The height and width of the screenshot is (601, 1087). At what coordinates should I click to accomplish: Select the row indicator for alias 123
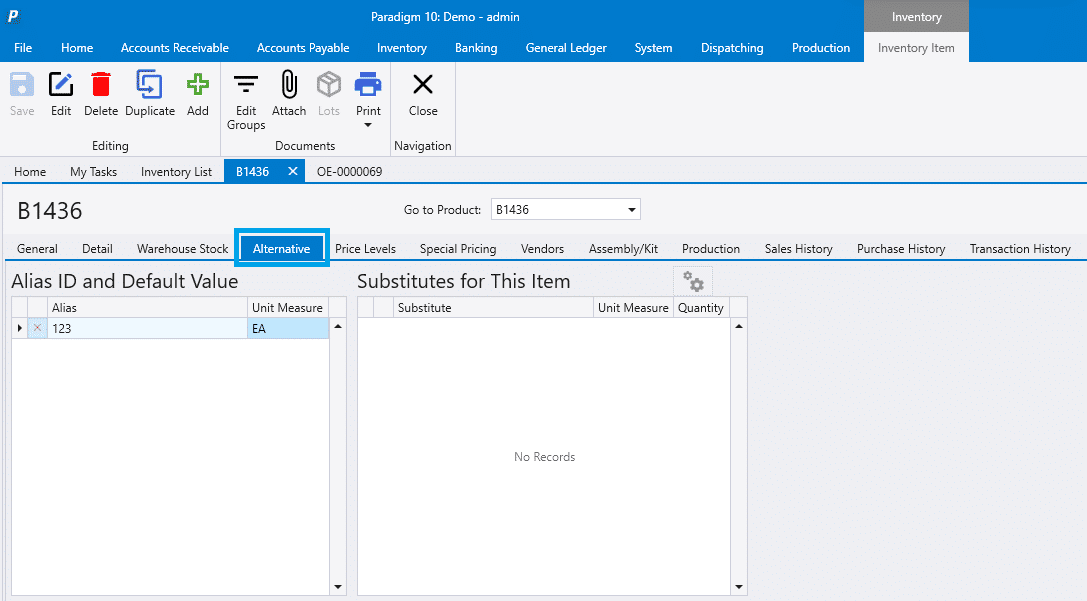19,328
